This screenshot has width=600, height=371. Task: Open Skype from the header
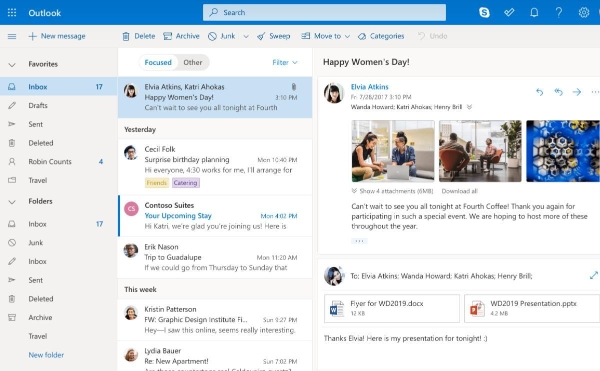[484, 13]
